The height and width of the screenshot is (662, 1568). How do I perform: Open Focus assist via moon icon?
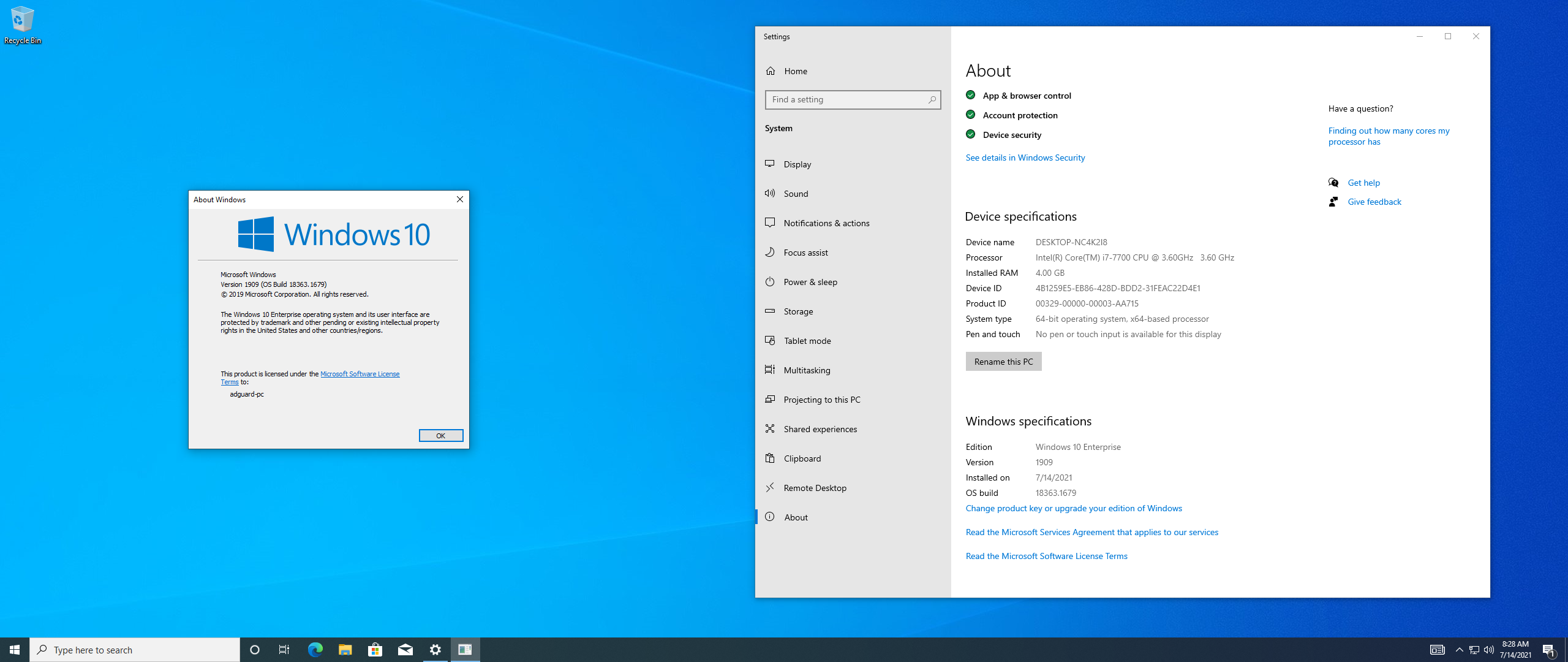(770, 252)
